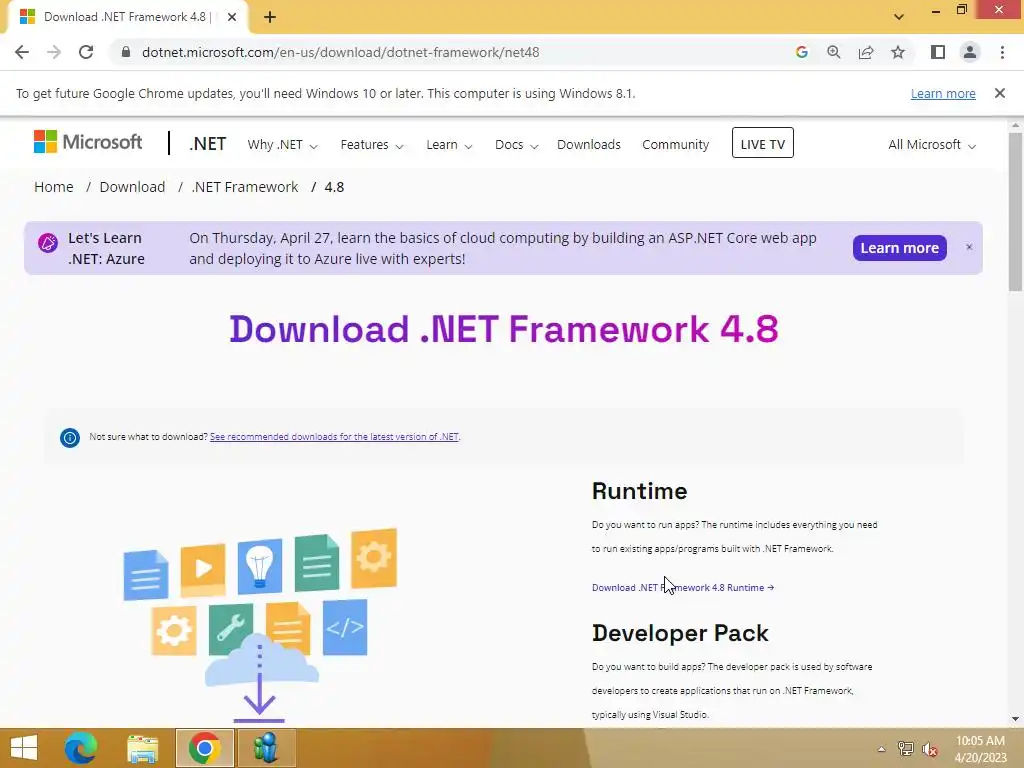The width and height of the screenshot is (1024, 768).
Task: Open the blue figures app in taskbar
Action: tap(266, 748)
